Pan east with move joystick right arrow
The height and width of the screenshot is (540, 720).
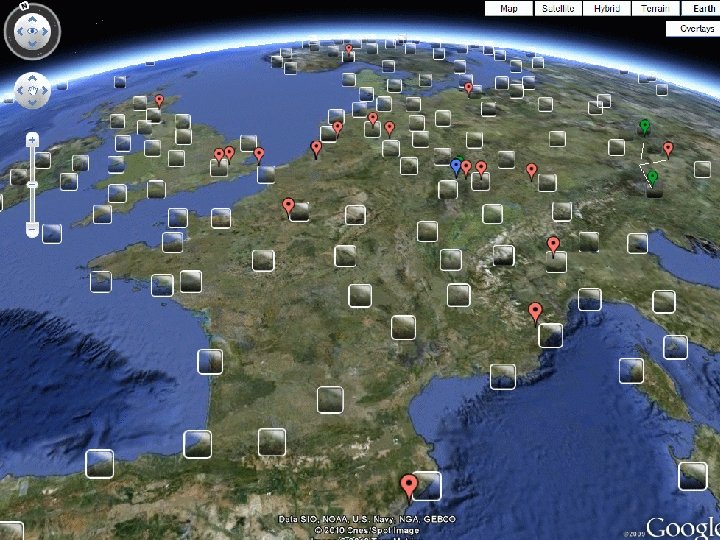point(45,90)
